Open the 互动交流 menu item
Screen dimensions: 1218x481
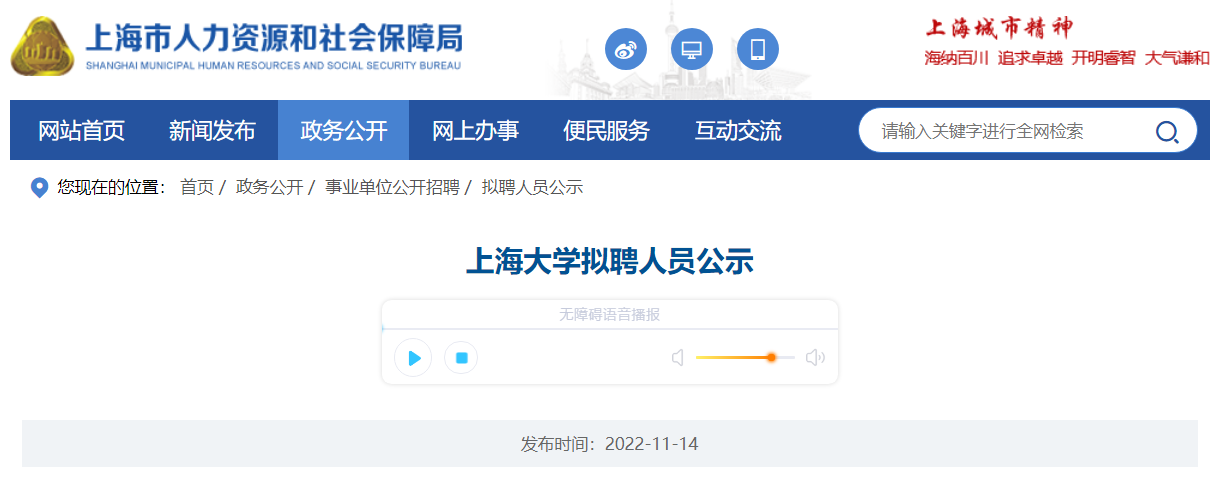pyautogui.click(x=738, y=130)
